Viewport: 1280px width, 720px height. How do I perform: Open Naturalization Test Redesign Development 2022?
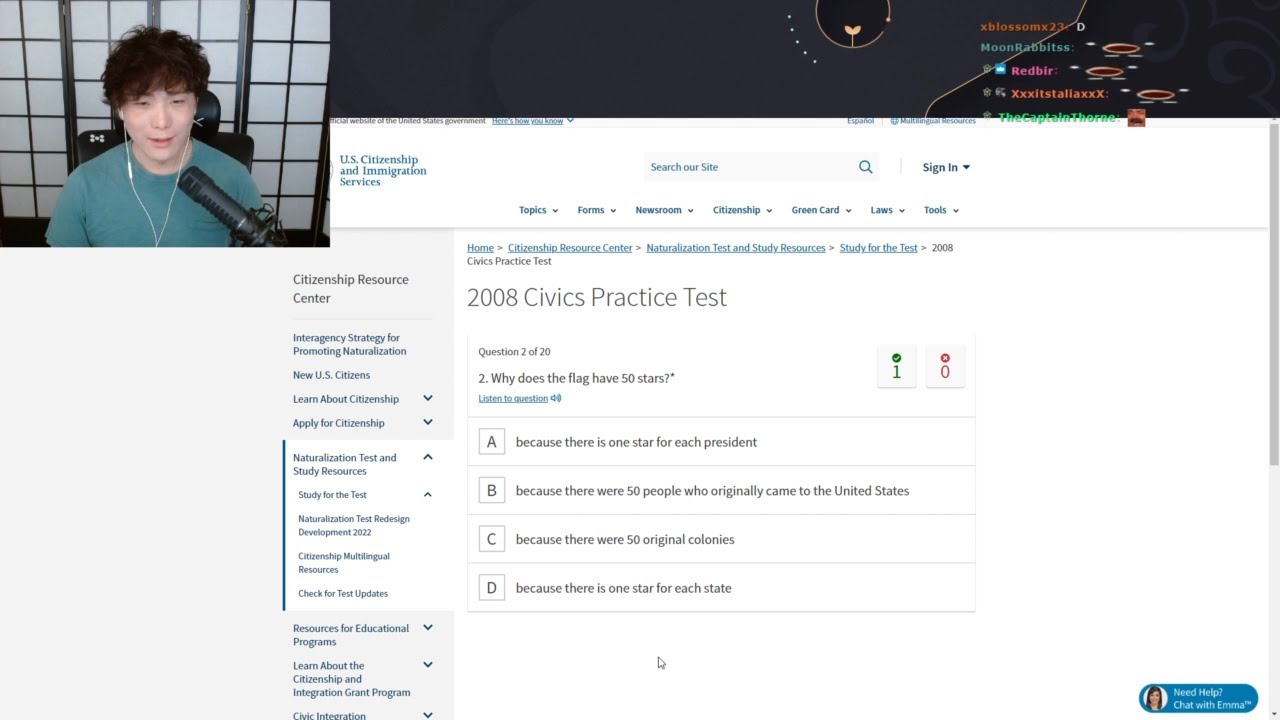pyautogui.click(x=354, y=526)
